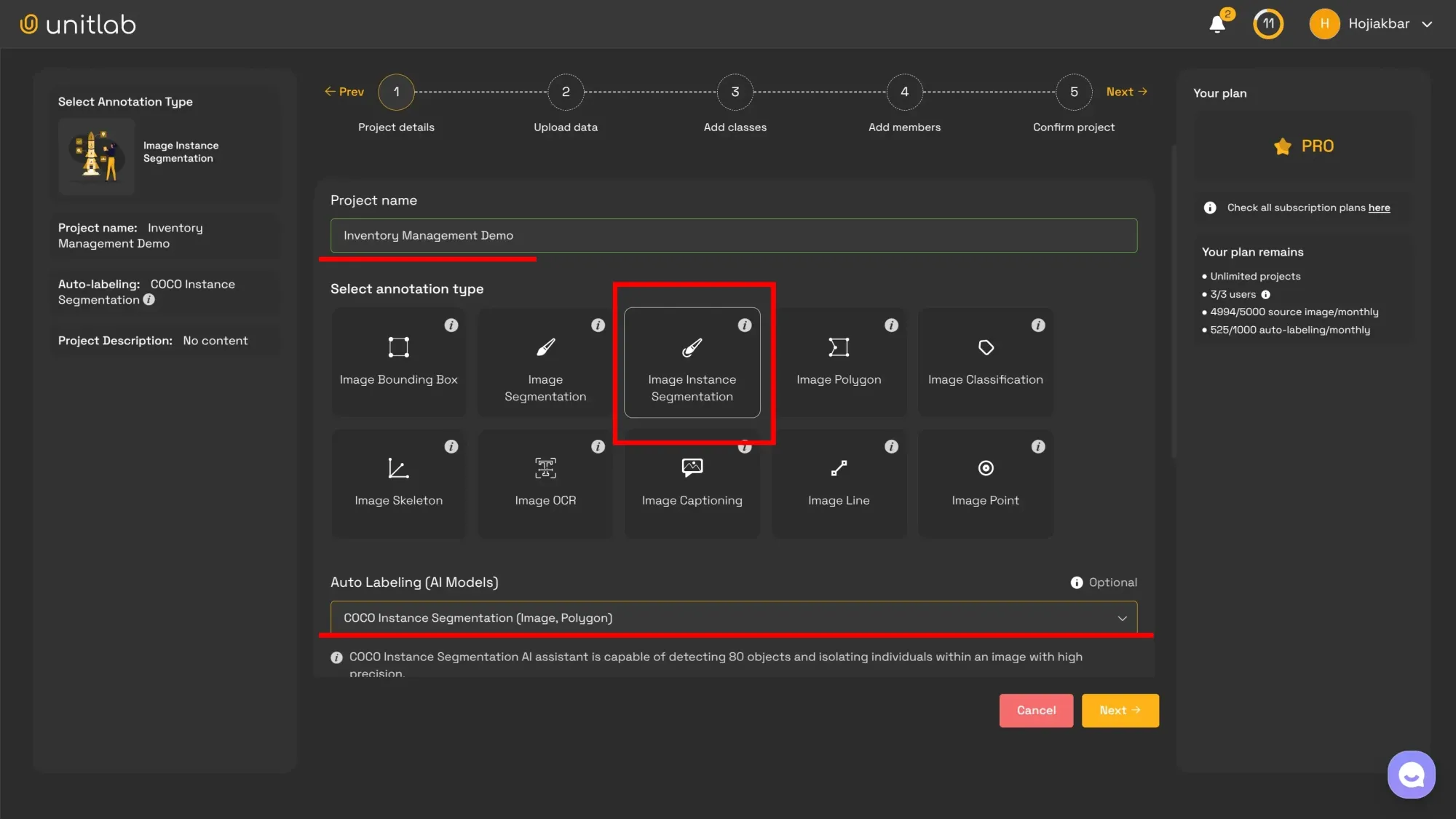Click the Next button
1456x819 pixels.
[x=1120, y=710]
